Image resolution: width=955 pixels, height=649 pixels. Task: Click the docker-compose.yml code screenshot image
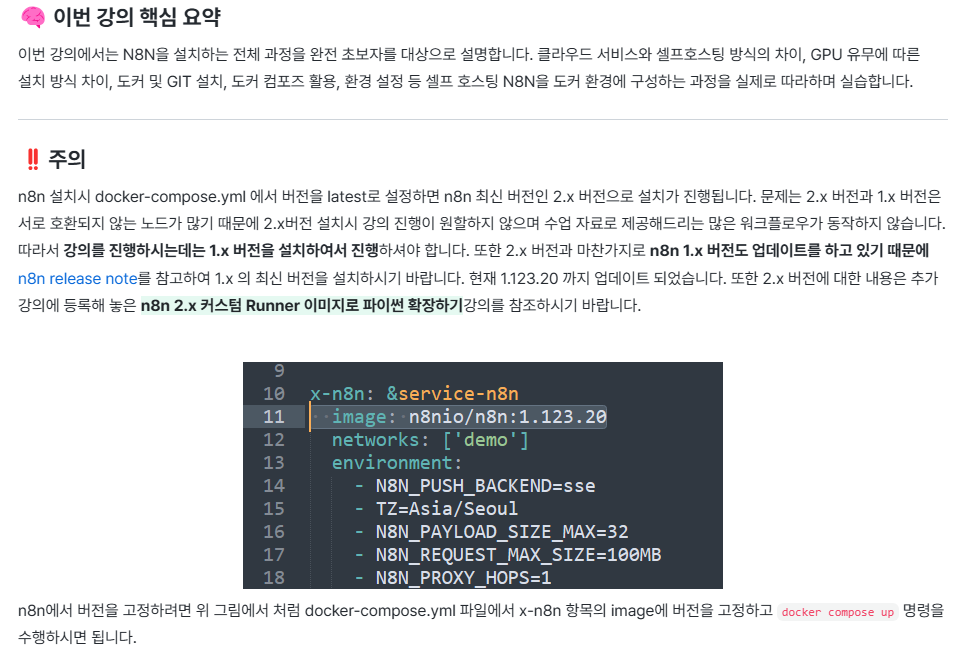point(482,475)
